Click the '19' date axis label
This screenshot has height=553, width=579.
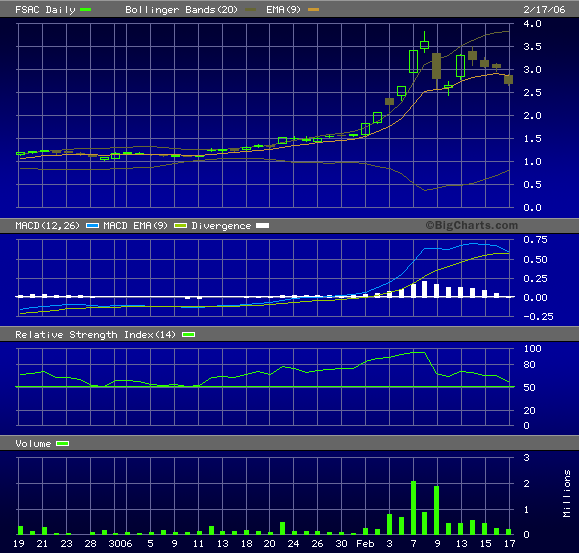point(18,544)
